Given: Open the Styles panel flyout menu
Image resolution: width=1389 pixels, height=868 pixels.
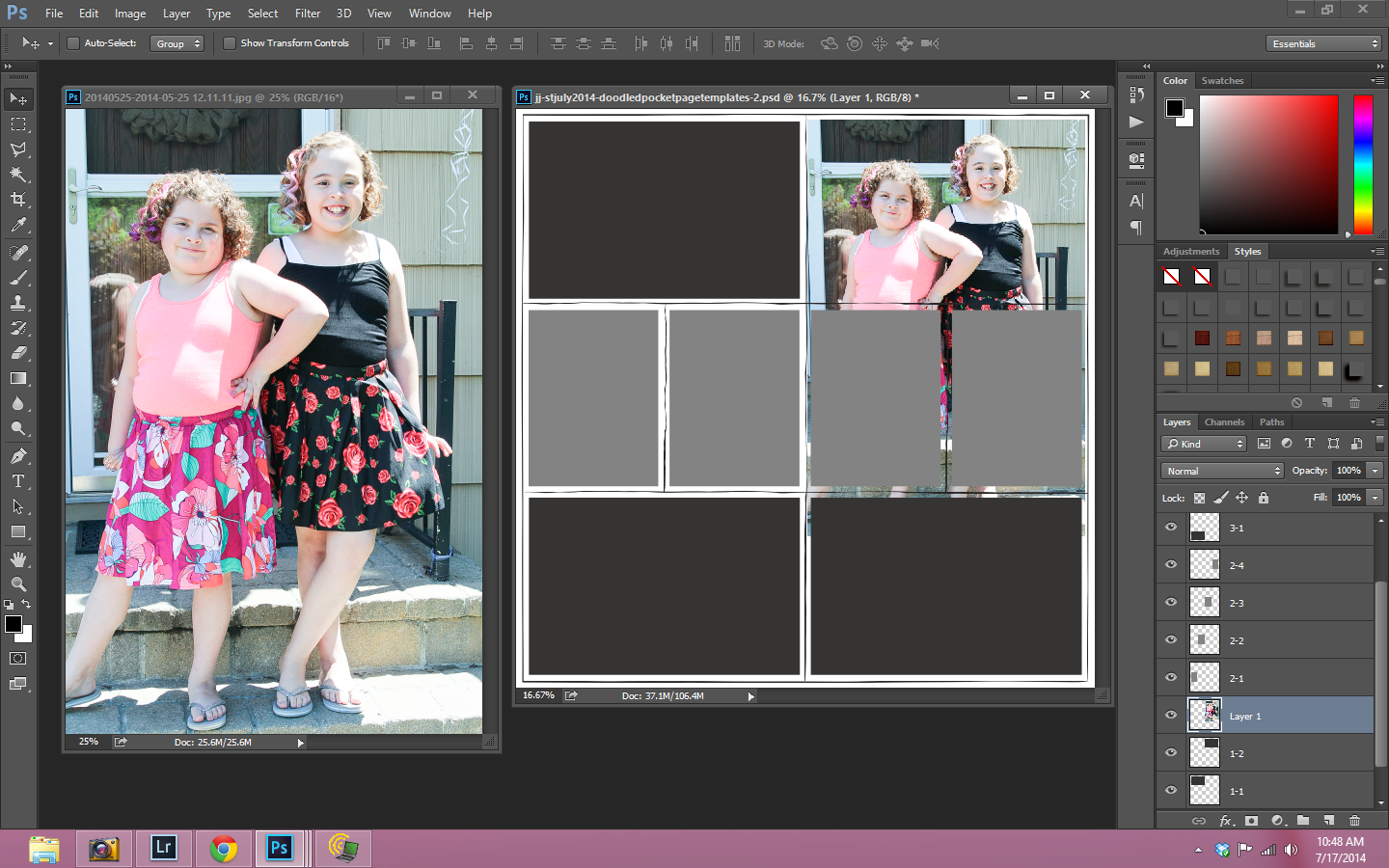Looking at the screenshot, I should (1377, 252).
